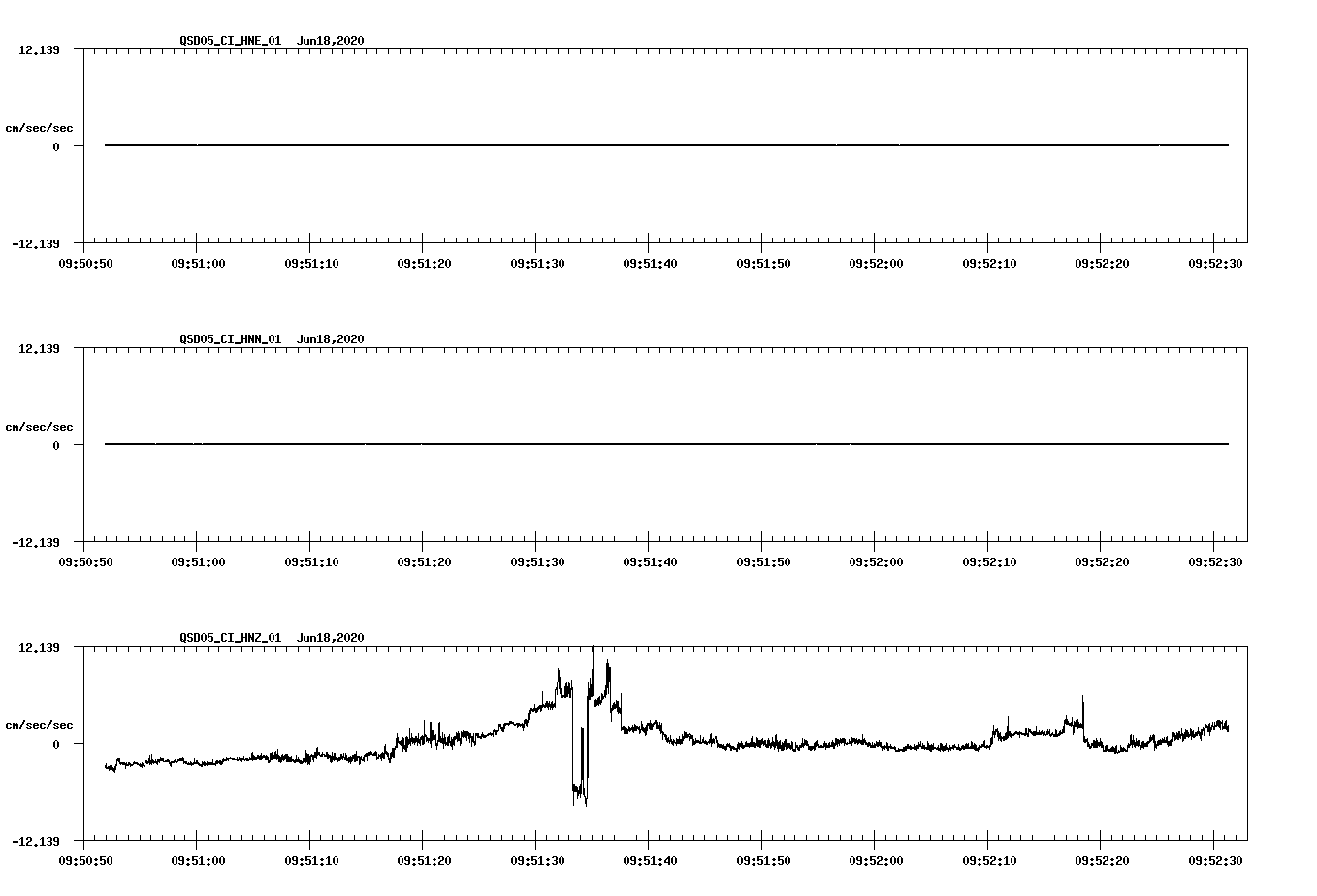Screen dimensions: 1317x896
Task: Click the 09:51:40 time label under HNZ plot
Action: click(650, 860)
